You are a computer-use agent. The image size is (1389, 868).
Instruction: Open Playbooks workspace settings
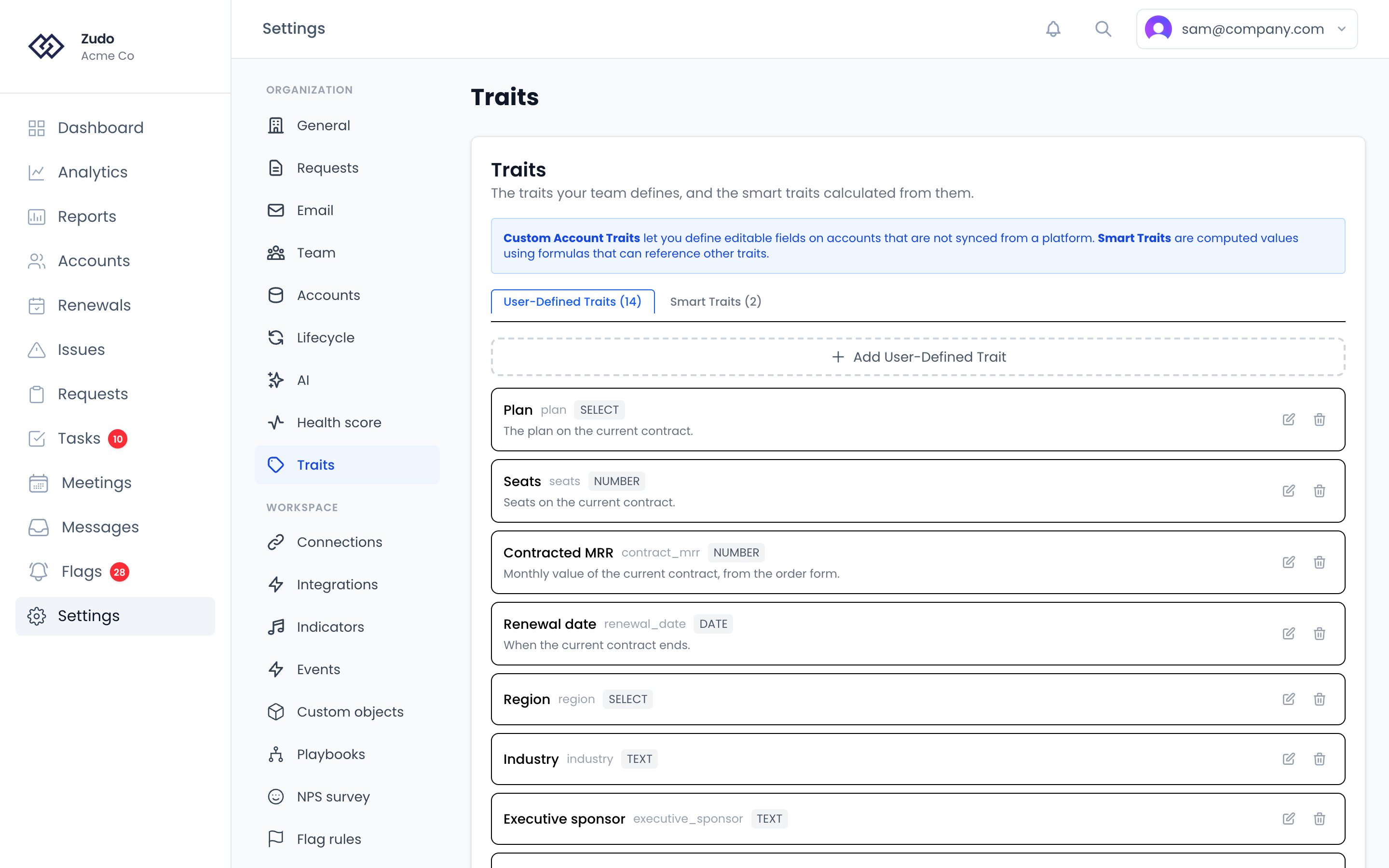click(347, 754)
